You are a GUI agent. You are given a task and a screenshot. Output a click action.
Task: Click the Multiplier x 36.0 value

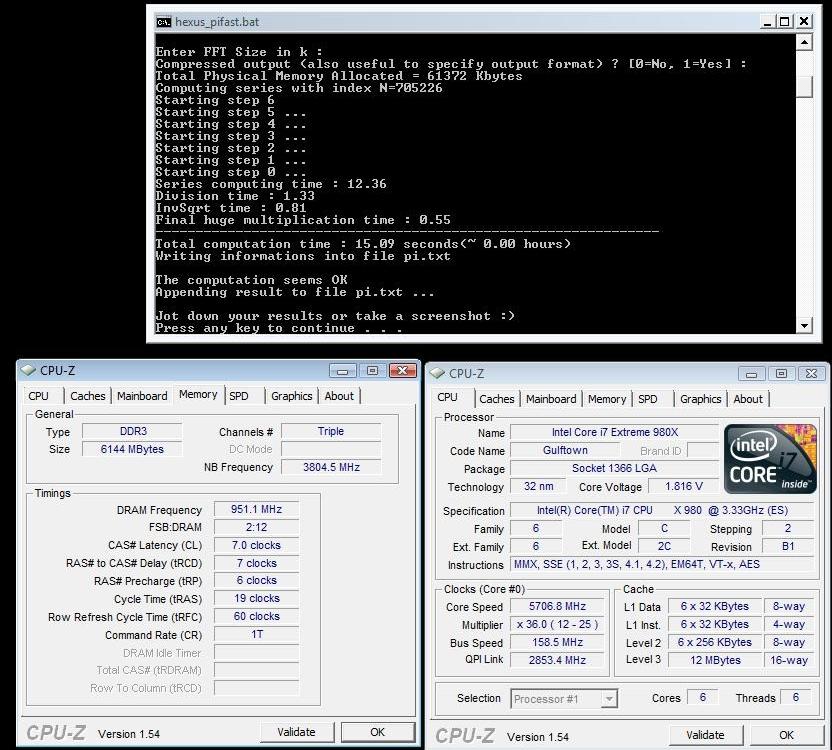click(557, 624)
